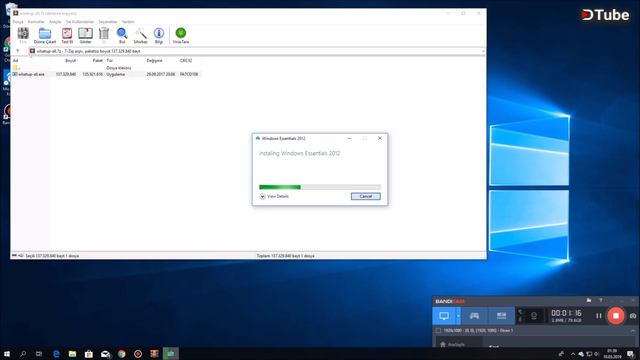Open File Explorer from taskbar
This screenshot has height=360, width=640.
coord(72,354)
